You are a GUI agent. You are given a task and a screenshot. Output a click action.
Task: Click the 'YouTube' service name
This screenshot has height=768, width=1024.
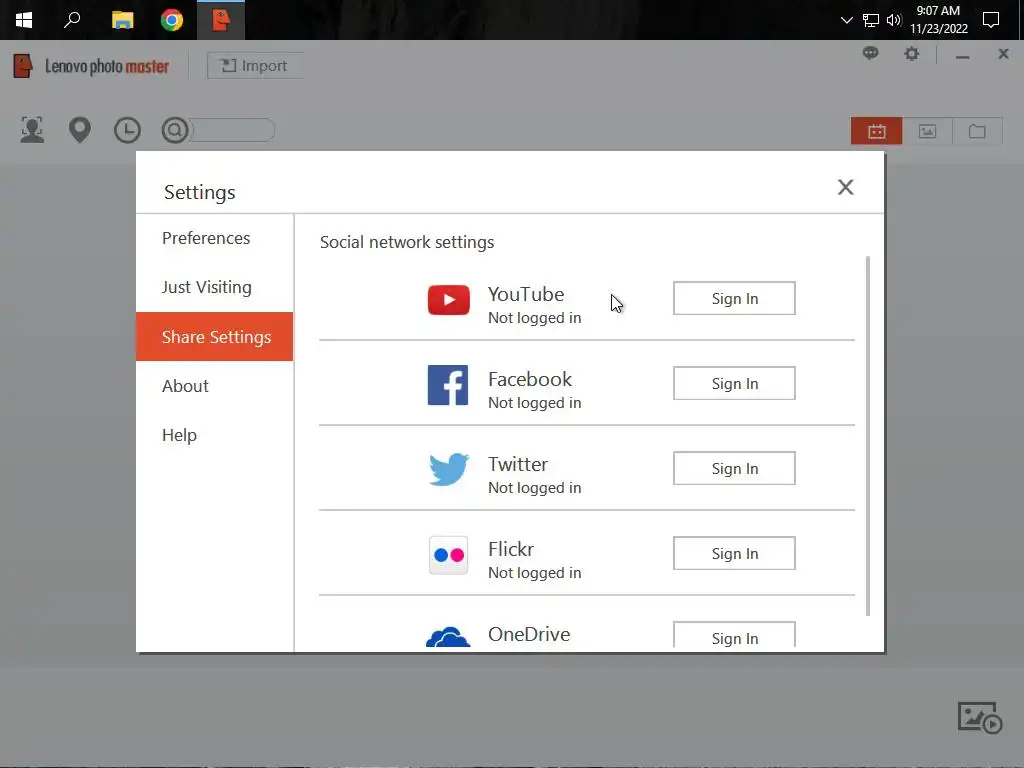[x=526, y=294]
